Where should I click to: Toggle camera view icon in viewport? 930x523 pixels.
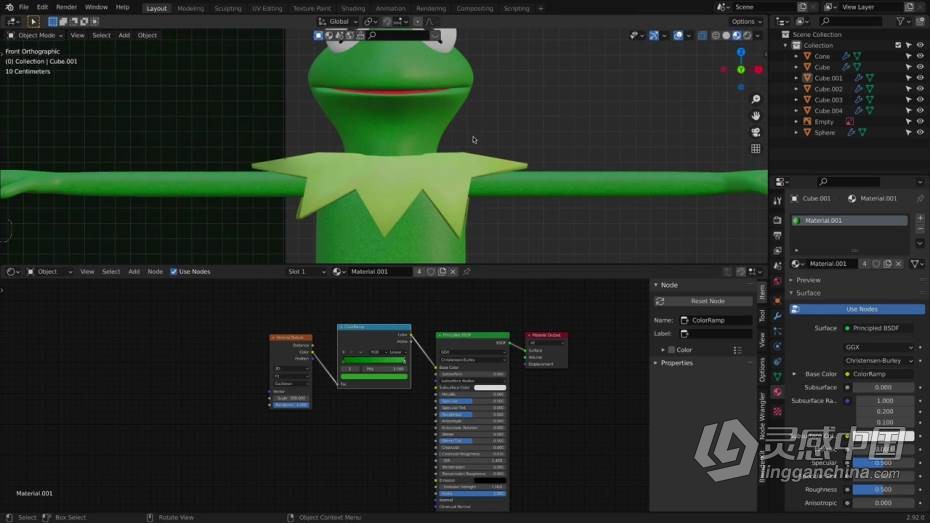(756, 132)
